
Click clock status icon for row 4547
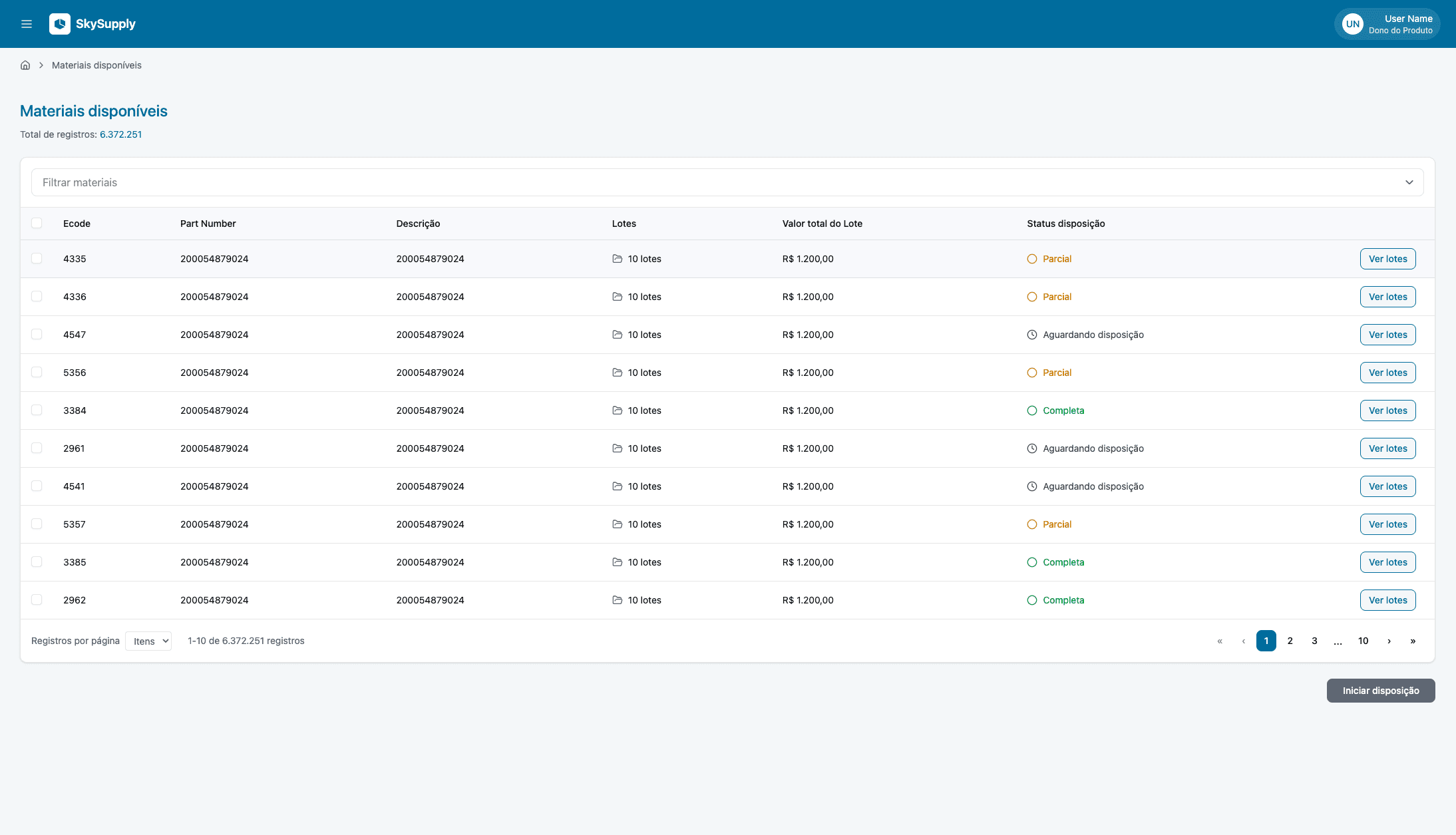click(1032, 335)
